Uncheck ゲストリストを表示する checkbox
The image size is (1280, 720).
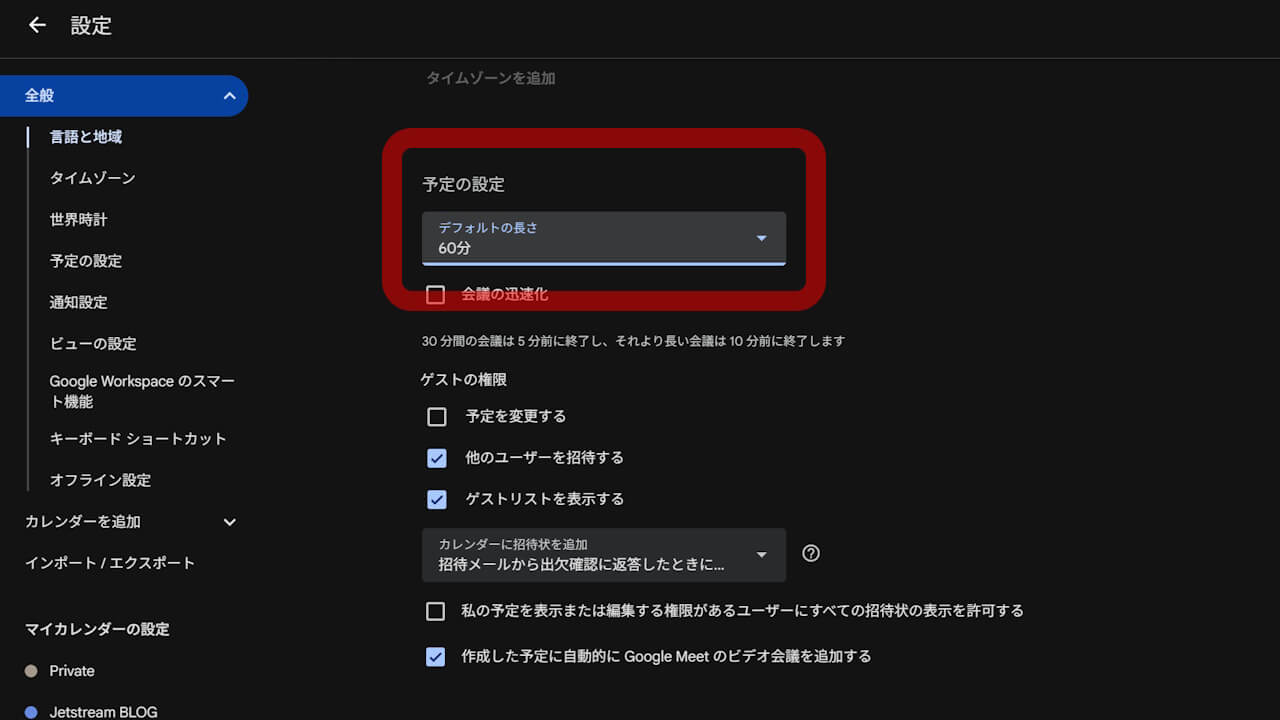(x=437, y=499)
